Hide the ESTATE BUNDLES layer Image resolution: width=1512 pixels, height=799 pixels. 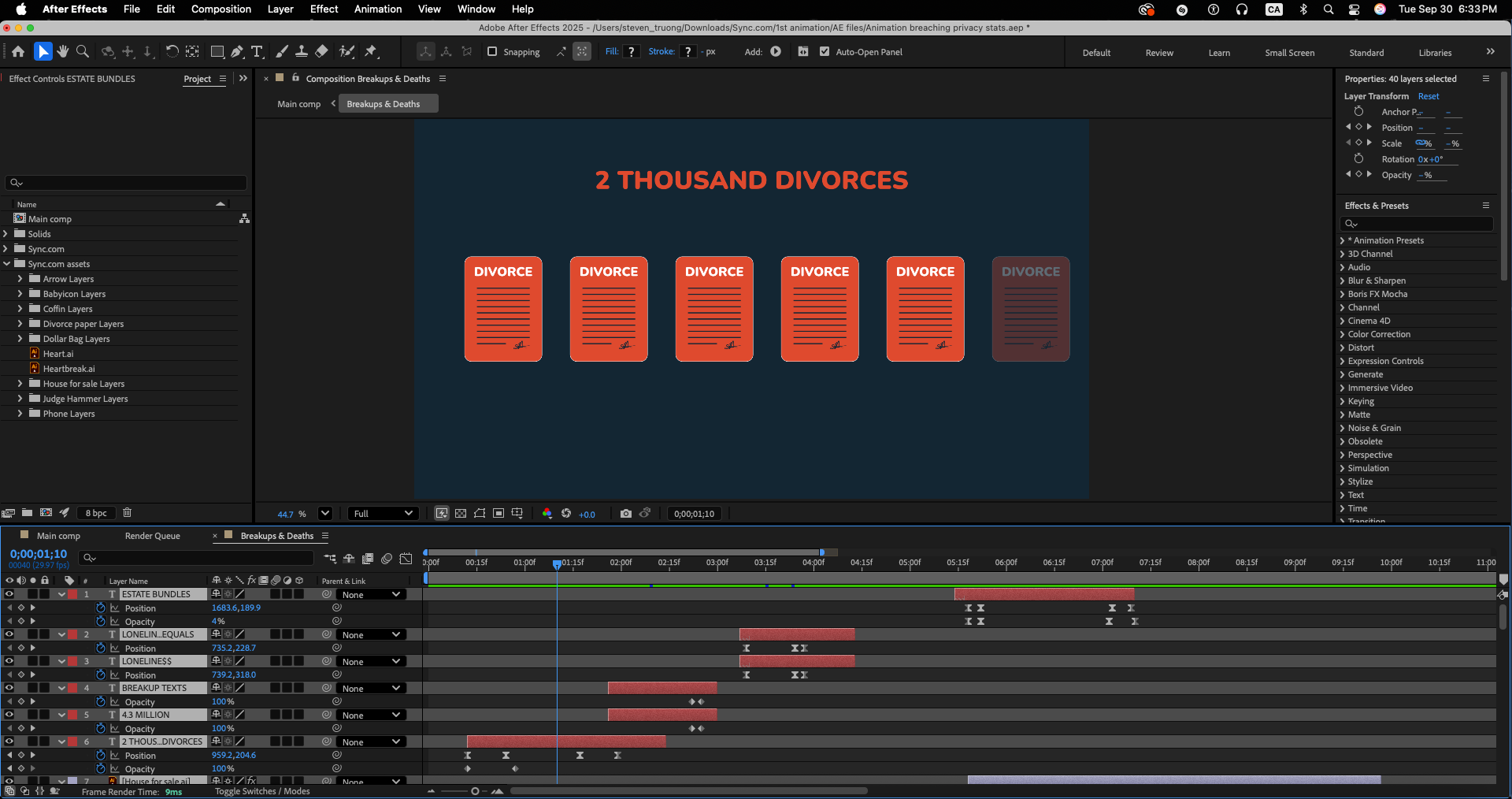9,594
